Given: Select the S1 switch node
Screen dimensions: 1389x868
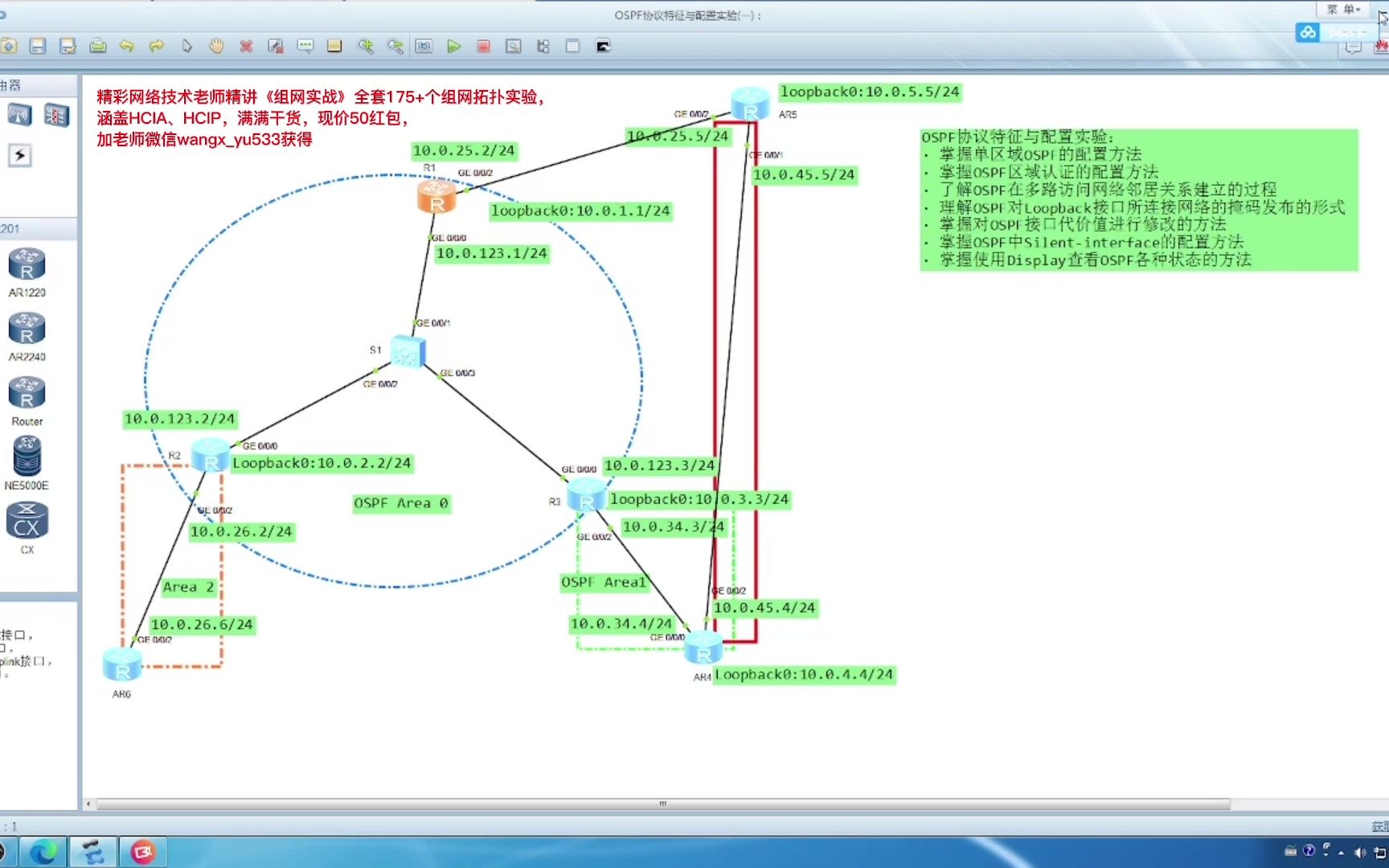Looking at the screenshot, I should click(x=407, y=350).
